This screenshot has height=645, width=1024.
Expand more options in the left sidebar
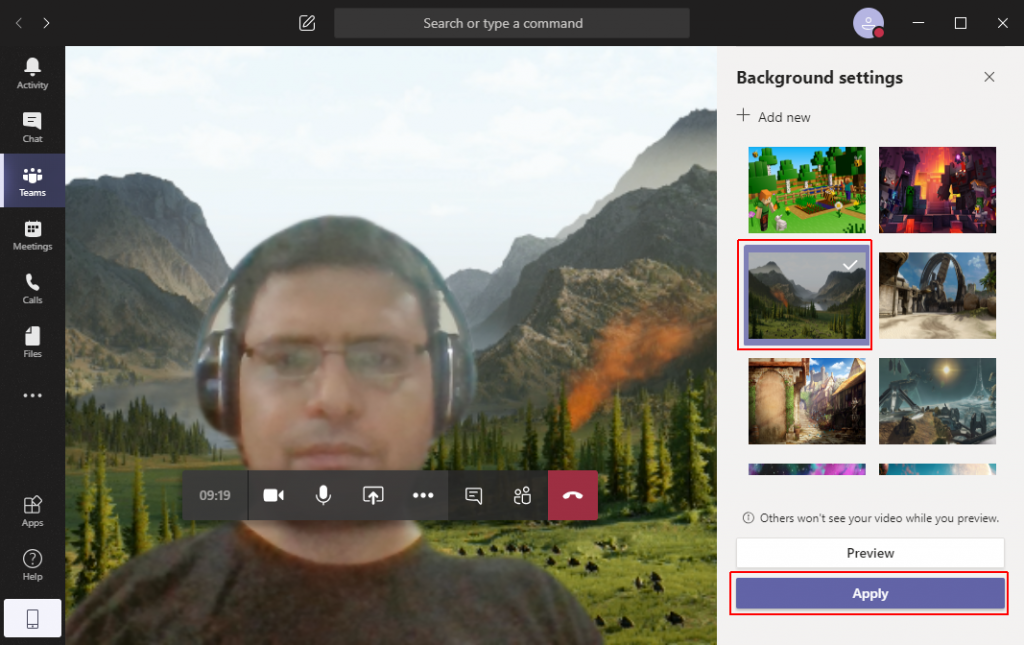(x=32, y=395)
